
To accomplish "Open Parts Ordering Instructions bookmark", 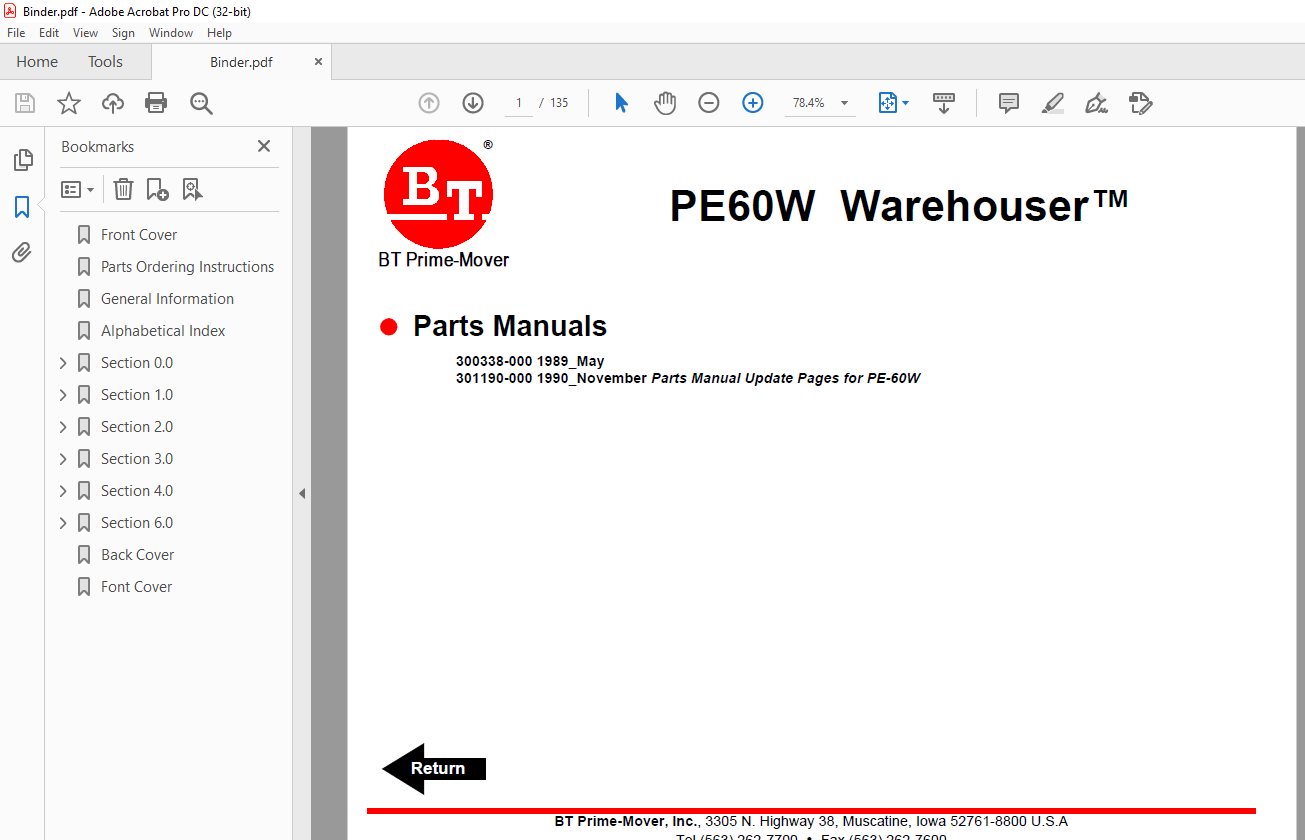I will point(187,267).
